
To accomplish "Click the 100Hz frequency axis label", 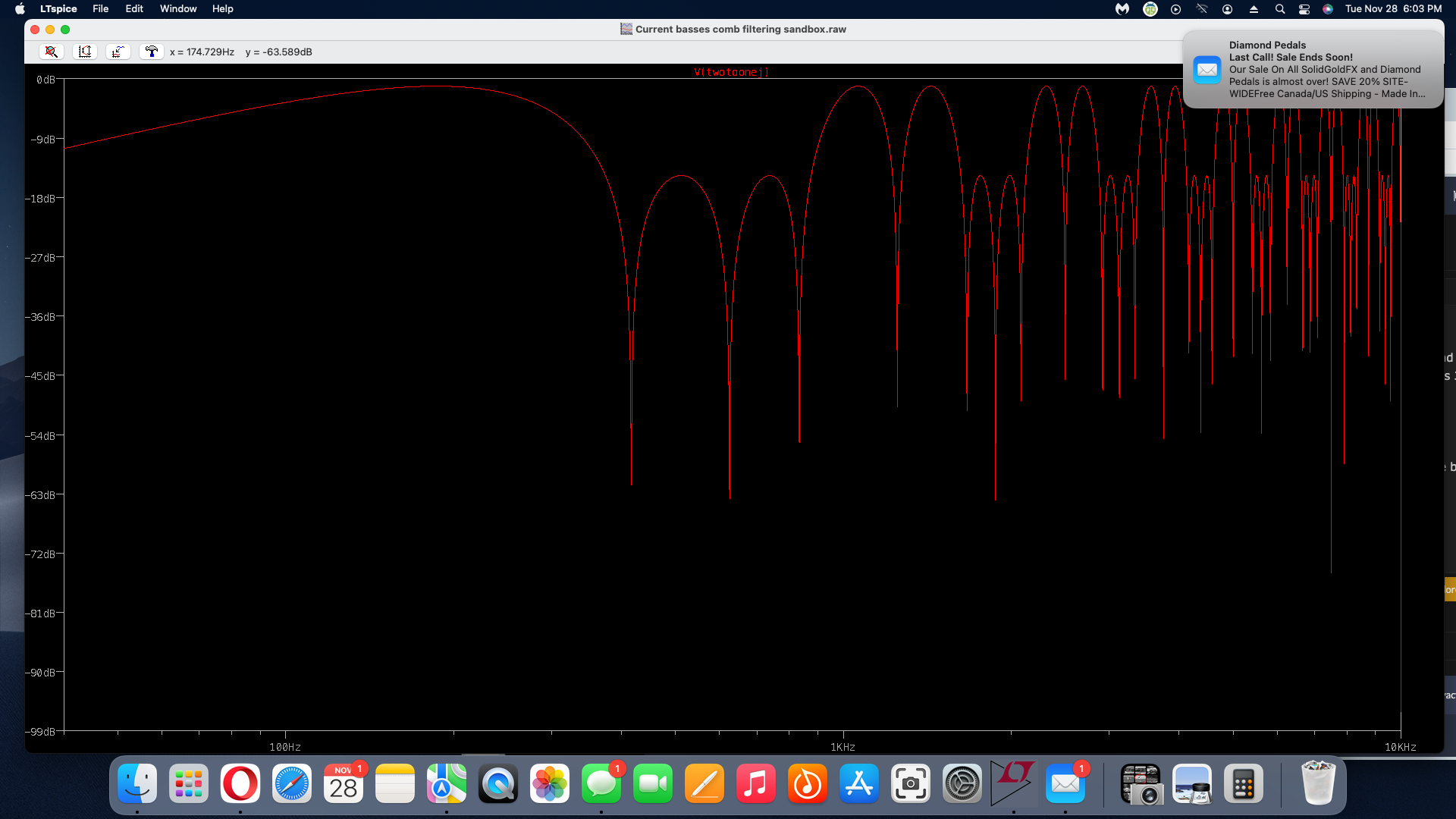I will [285, 747].
